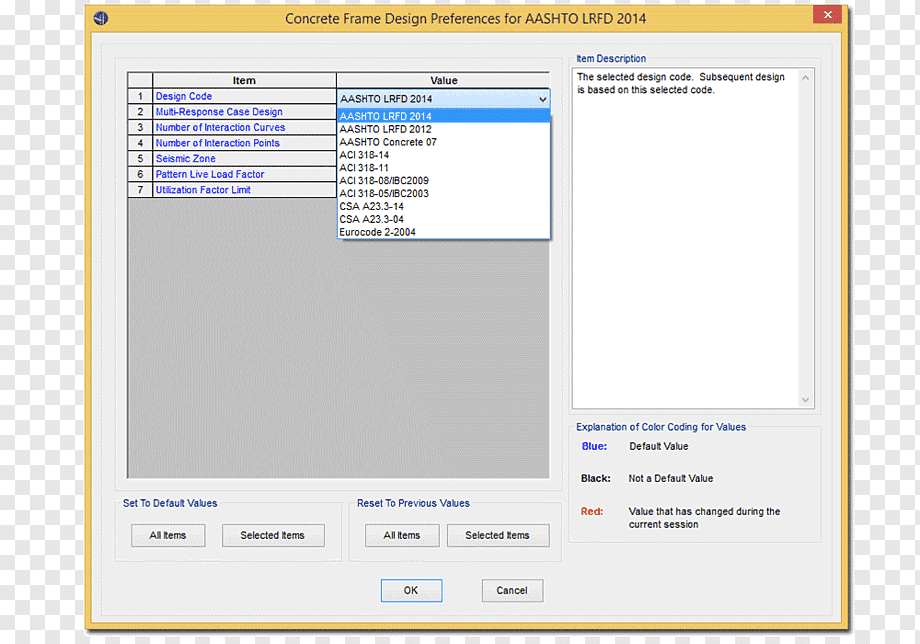This screenshot has height=644, width=920.
Task: Click the Utilization Factor Limit item
Action: click(244, 190)
